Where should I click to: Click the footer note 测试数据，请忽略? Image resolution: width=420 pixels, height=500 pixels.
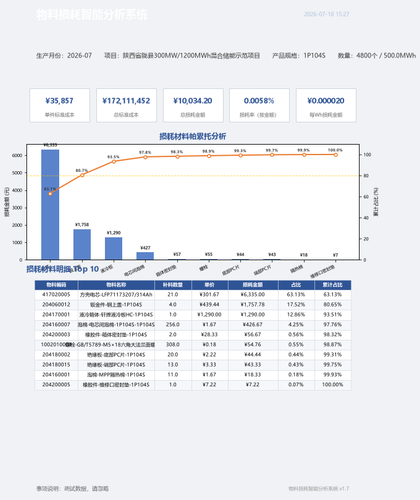(x=86, y=489)
